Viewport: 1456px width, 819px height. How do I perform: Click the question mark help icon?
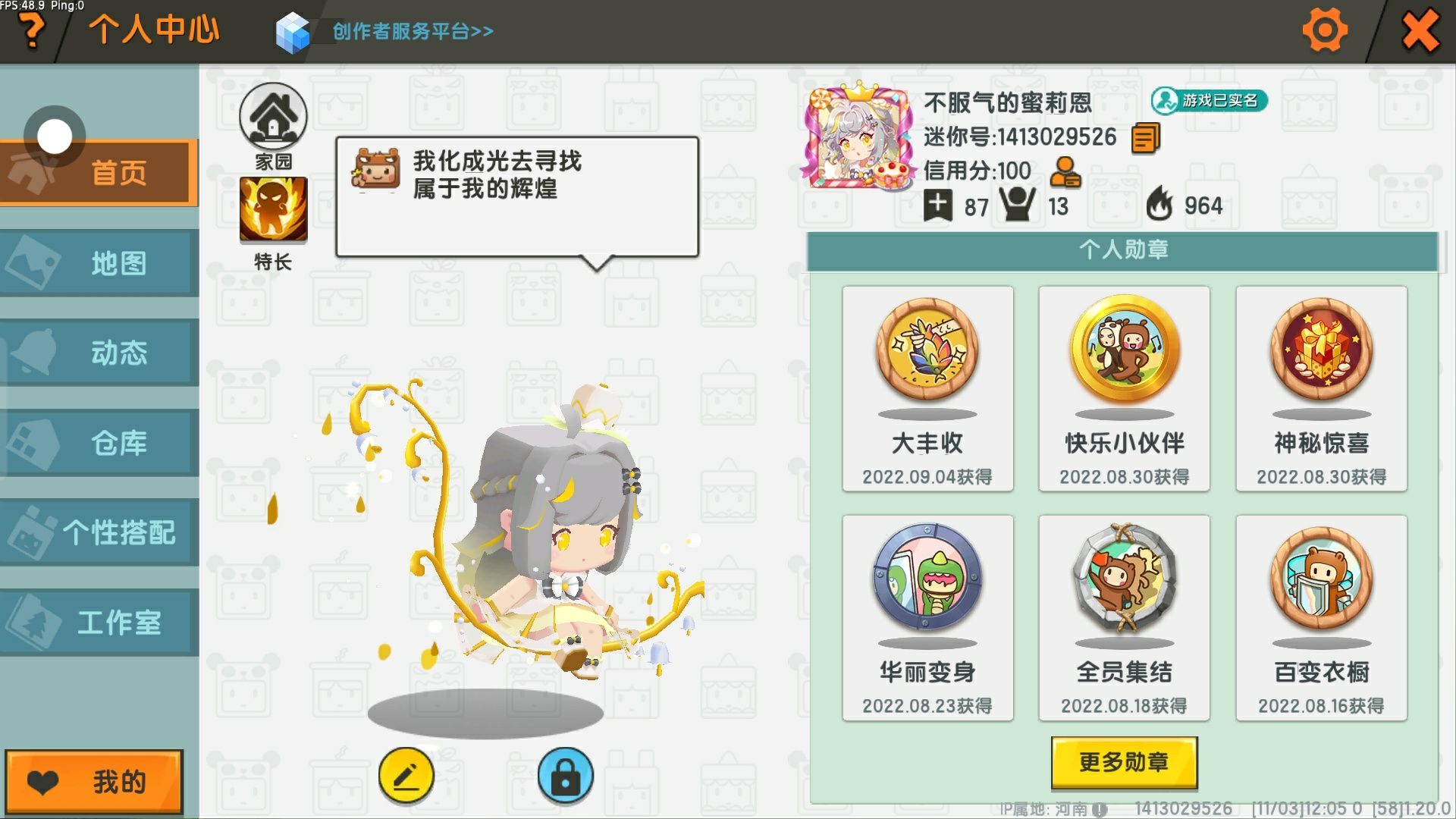pyautogui.click(x=31, y=31)
